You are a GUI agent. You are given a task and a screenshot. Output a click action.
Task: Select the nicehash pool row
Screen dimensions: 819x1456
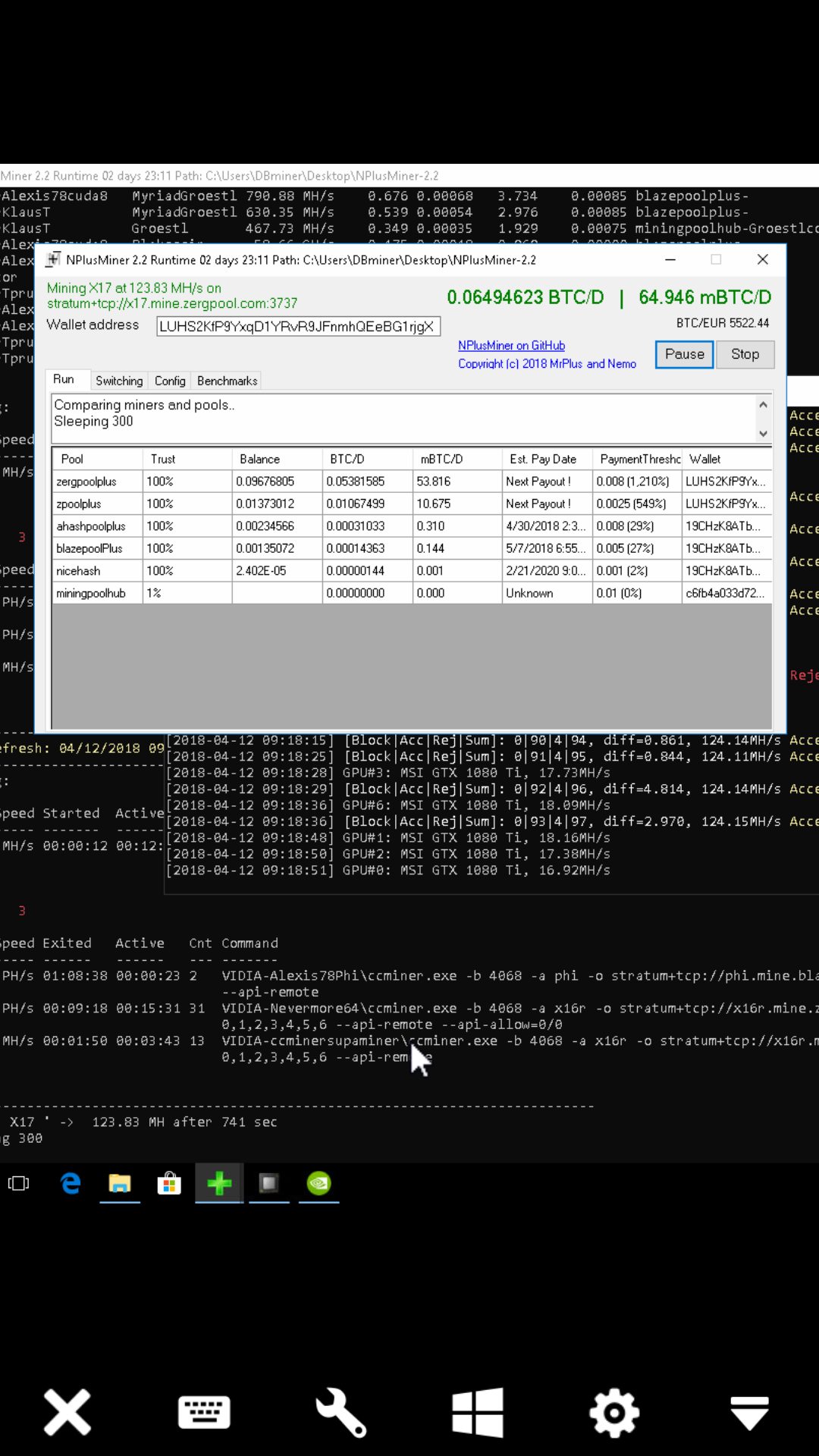(x=413, y=571)
